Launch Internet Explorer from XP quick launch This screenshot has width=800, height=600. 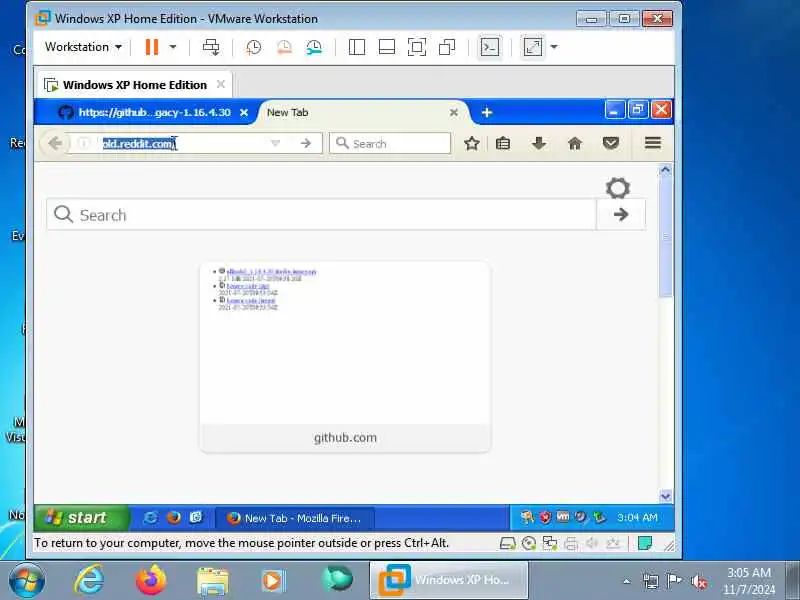(x=151, y=517)
